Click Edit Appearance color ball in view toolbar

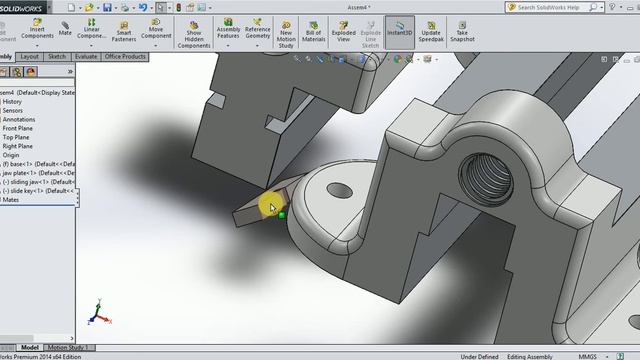pos(397,60)
